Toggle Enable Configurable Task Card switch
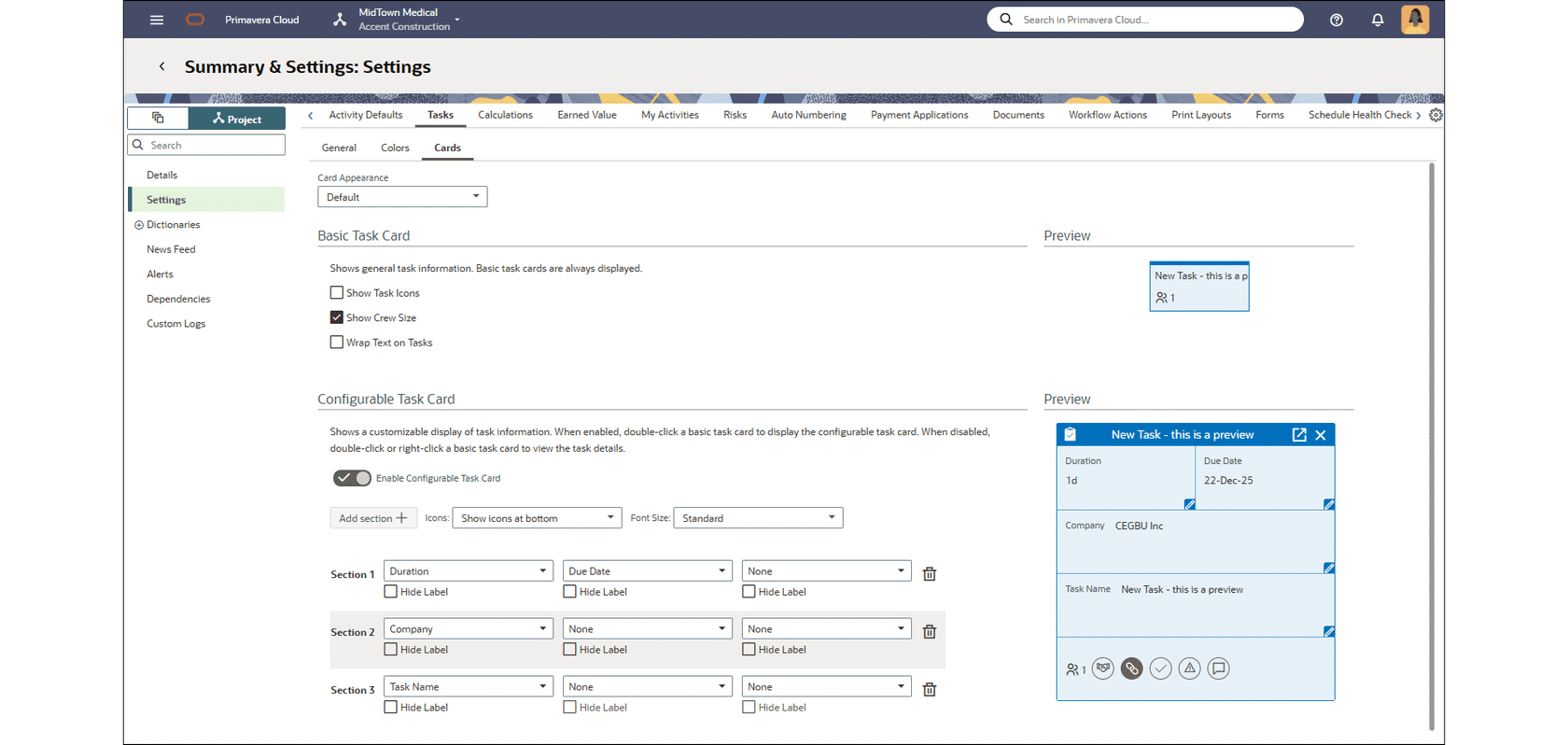This screenshot has width=1568, height=745. [352, 478]
